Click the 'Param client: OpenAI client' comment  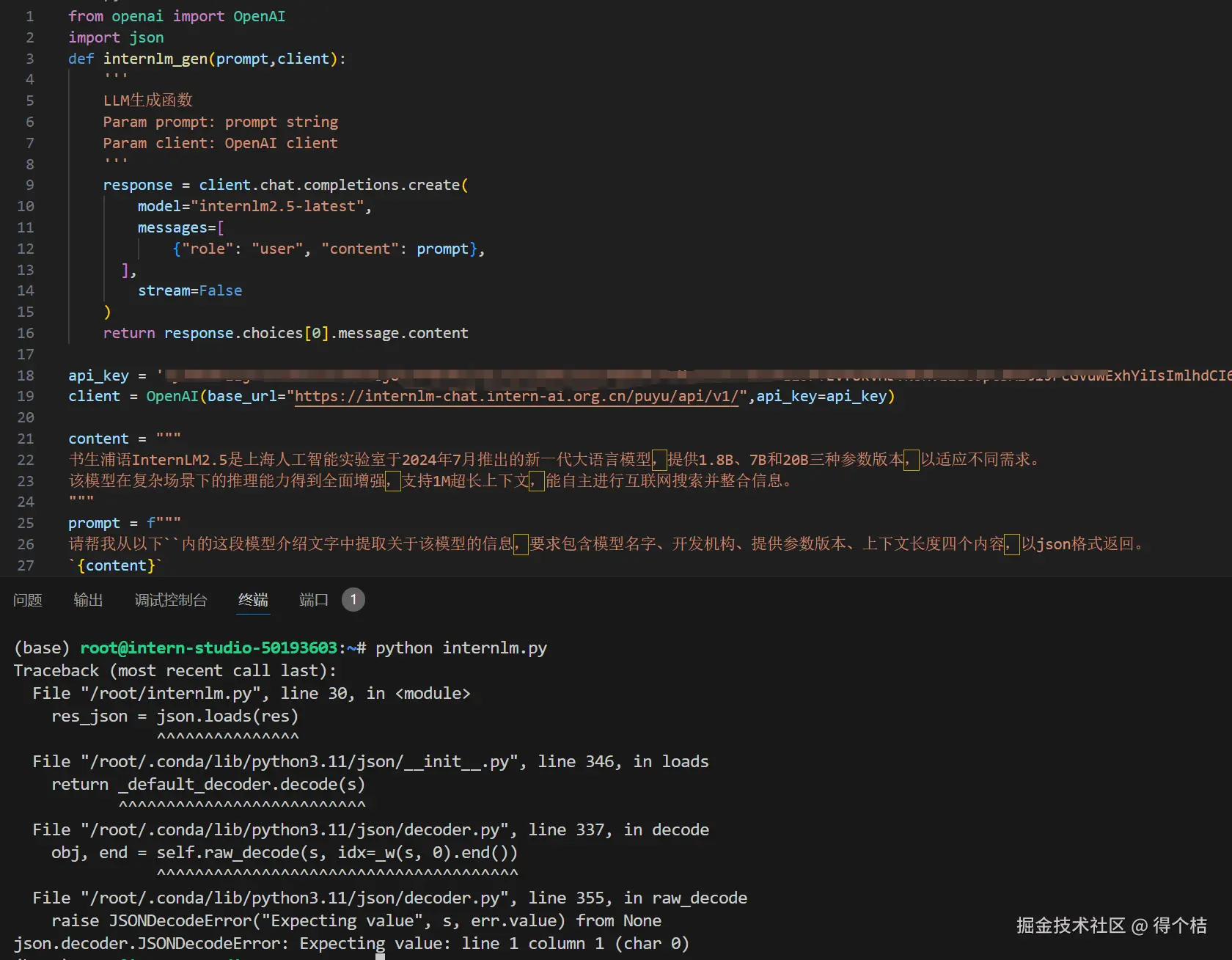[221, 143]
